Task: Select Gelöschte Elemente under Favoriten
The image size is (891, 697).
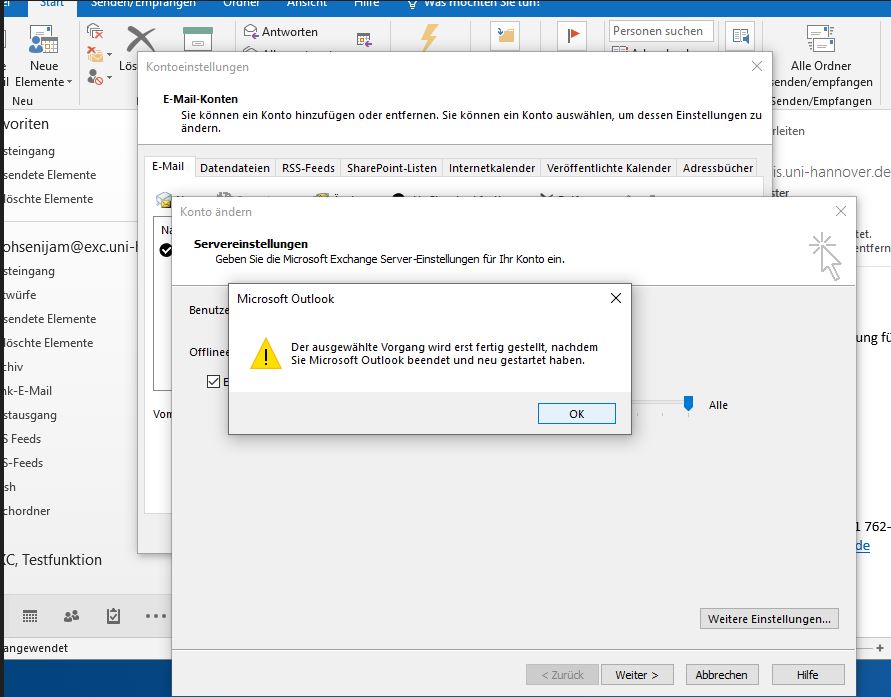Action: click(48, 199)
